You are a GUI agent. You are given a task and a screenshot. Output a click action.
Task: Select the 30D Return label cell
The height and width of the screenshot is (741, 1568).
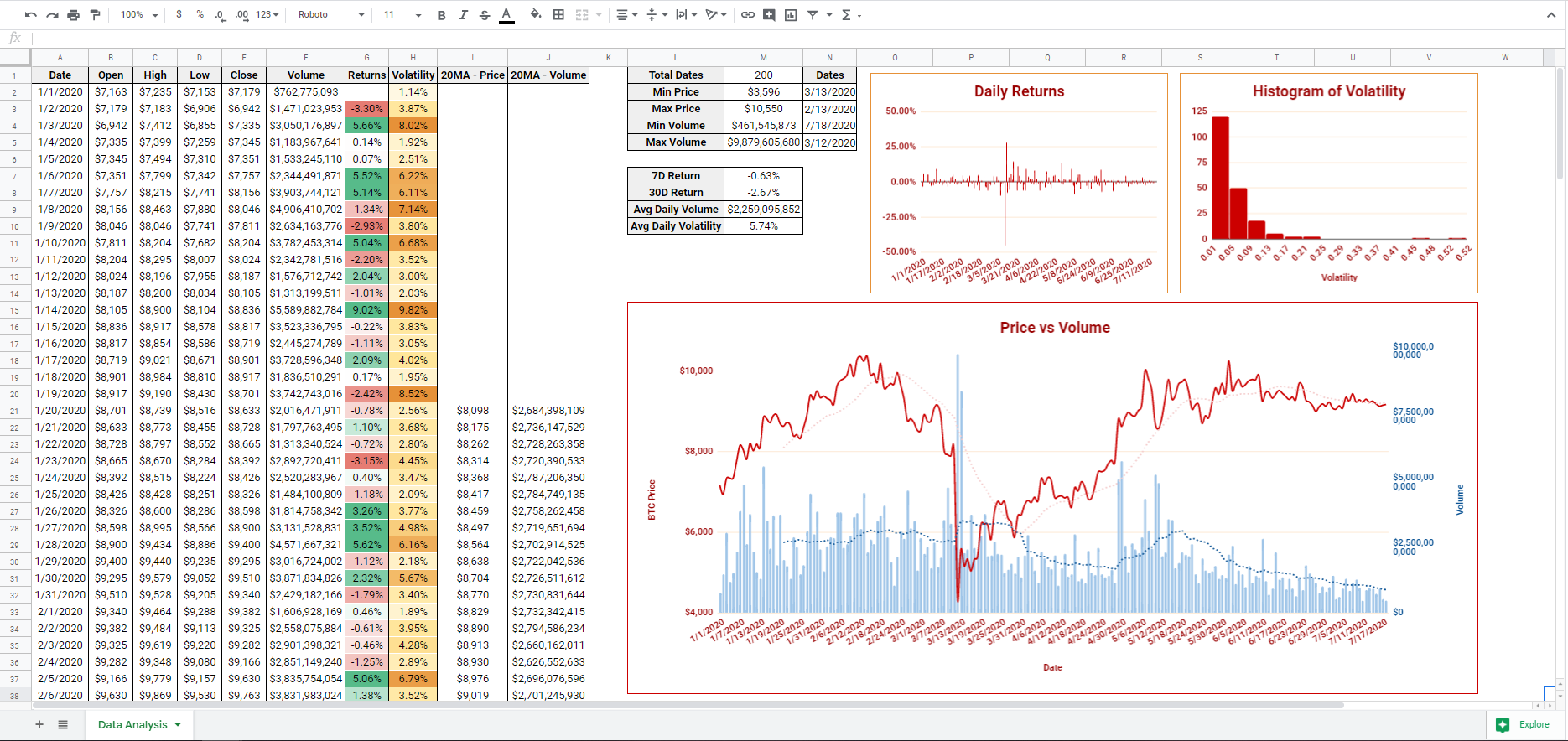pyautogui.click(x=676, y=193)
